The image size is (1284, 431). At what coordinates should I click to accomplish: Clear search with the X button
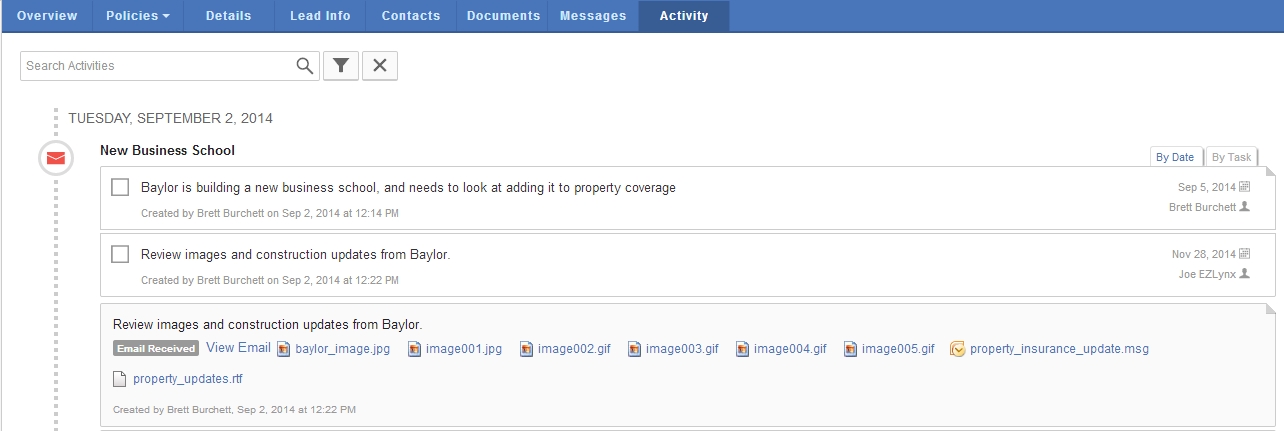tap(380, 66)
